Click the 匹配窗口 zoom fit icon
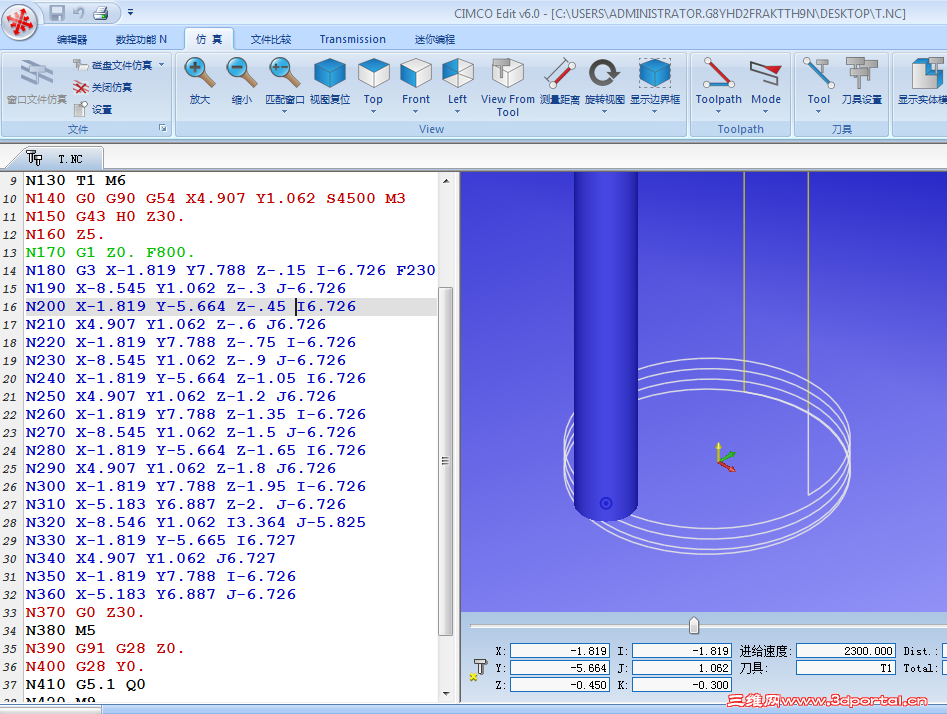 point(284,73)
